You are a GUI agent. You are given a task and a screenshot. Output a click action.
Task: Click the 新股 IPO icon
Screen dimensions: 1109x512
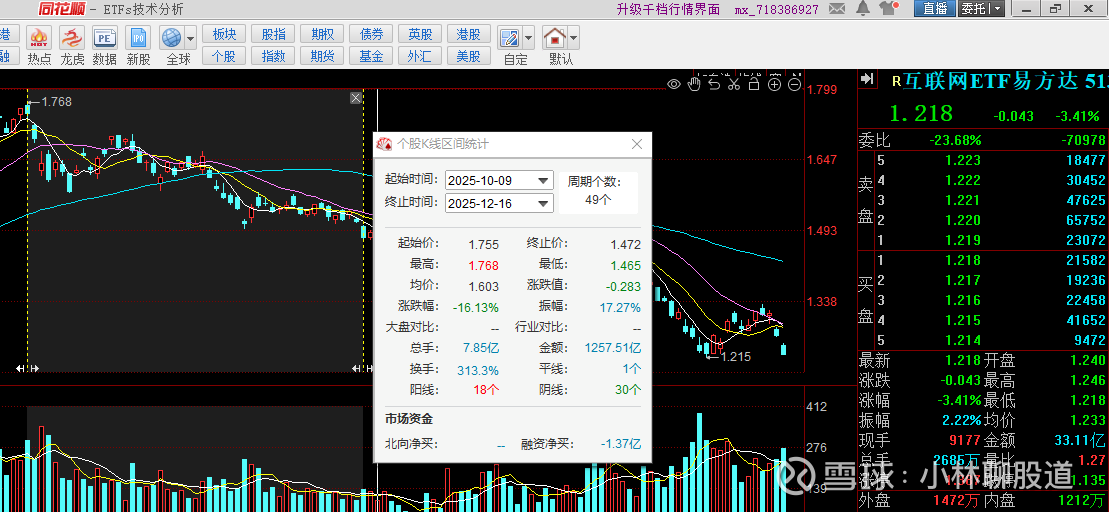(x=138, y=46)
